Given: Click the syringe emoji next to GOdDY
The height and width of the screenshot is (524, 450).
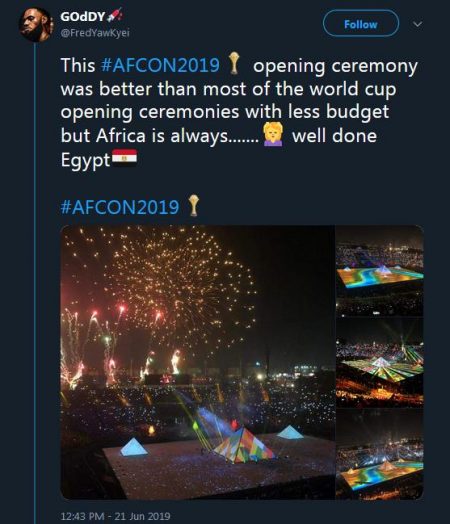Looking at the screenshot, I should [115, 15].
